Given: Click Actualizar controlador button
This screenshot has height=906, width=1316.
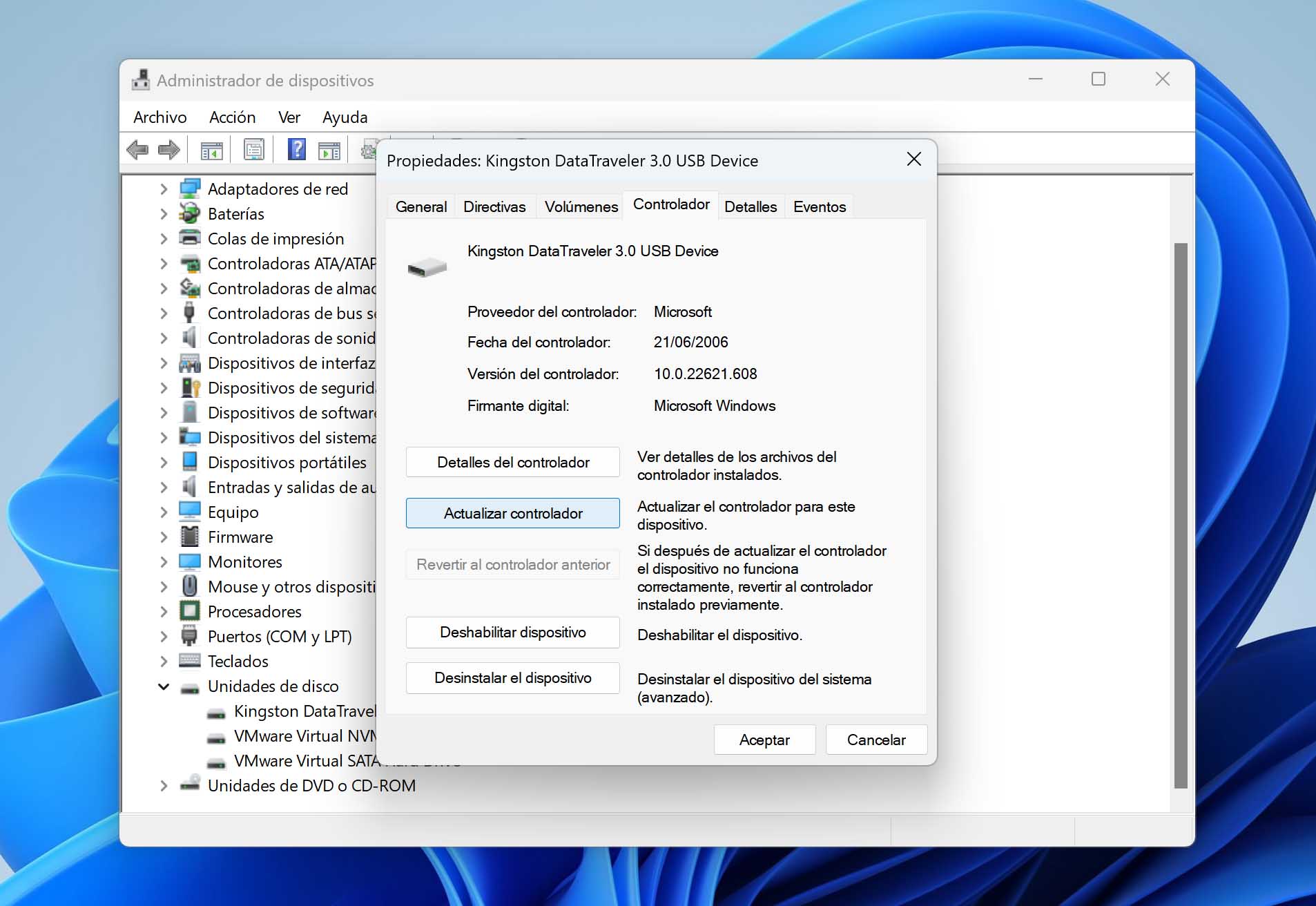Looking at the screenshot, I should tap(513, 513).
